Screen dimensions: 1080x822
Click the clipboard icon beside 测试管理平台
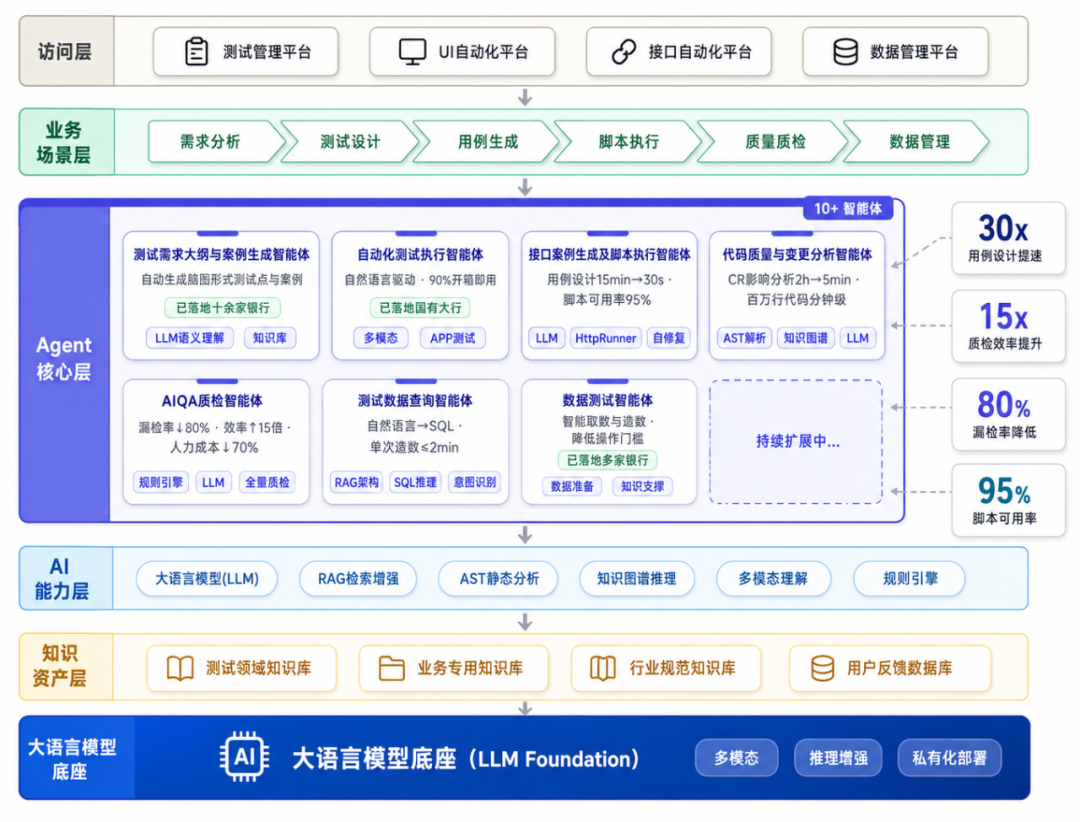point(196,52)
